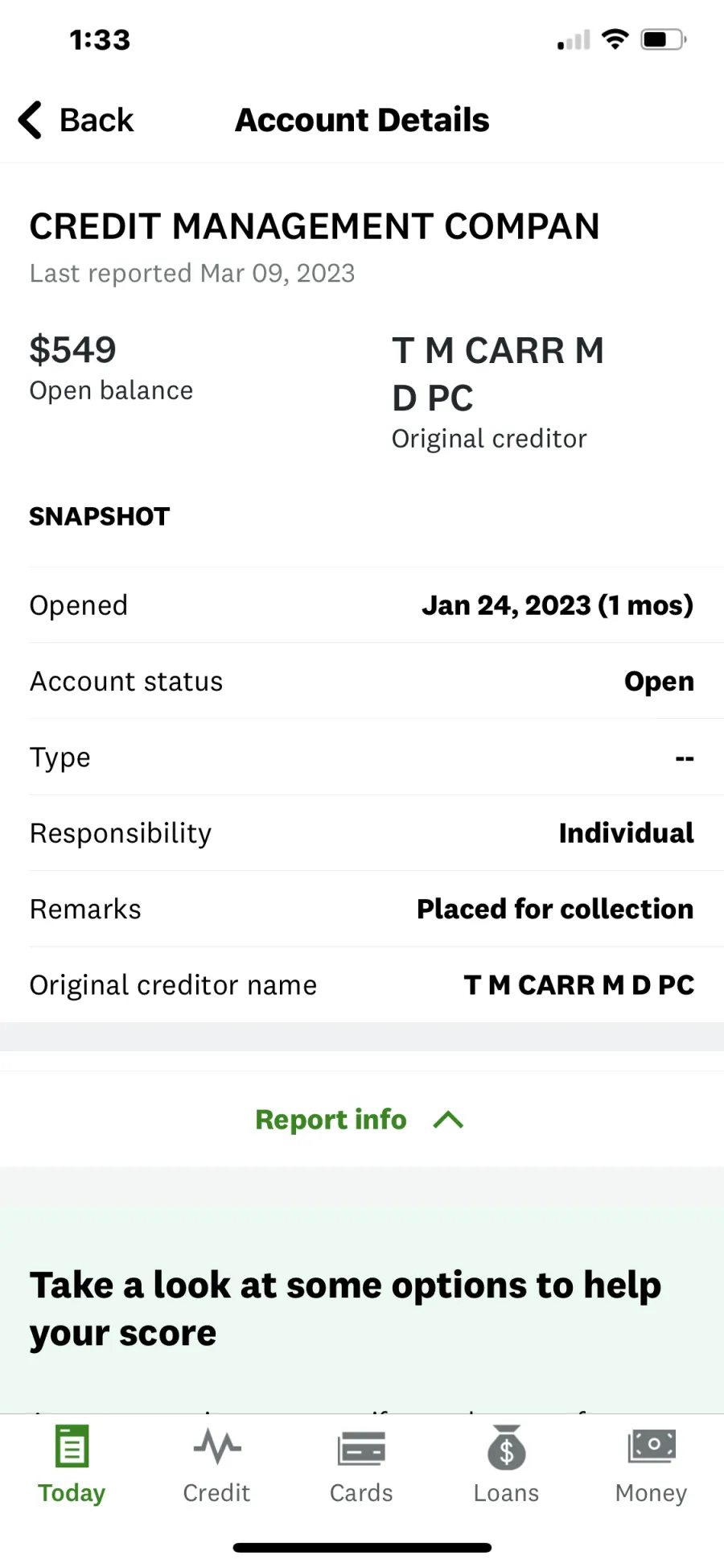Select the Opened date row
This screenshot has height=1568, width=724.
click(x=362, y=605)
